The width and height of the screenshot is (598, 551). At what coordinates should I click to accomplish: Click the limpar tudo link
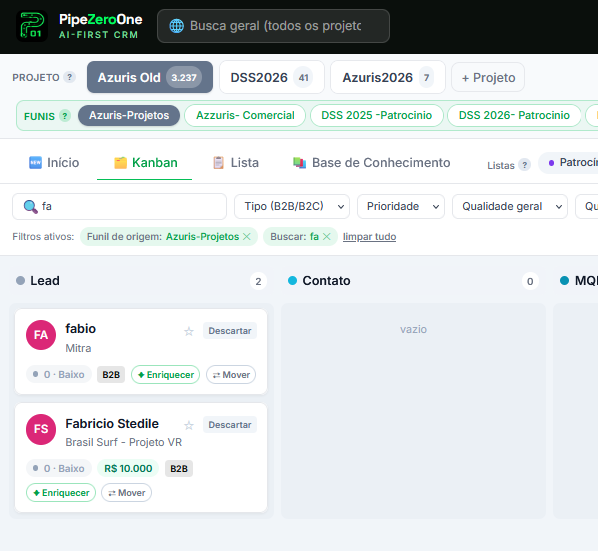pyautogui.click(x=369, y=237)
